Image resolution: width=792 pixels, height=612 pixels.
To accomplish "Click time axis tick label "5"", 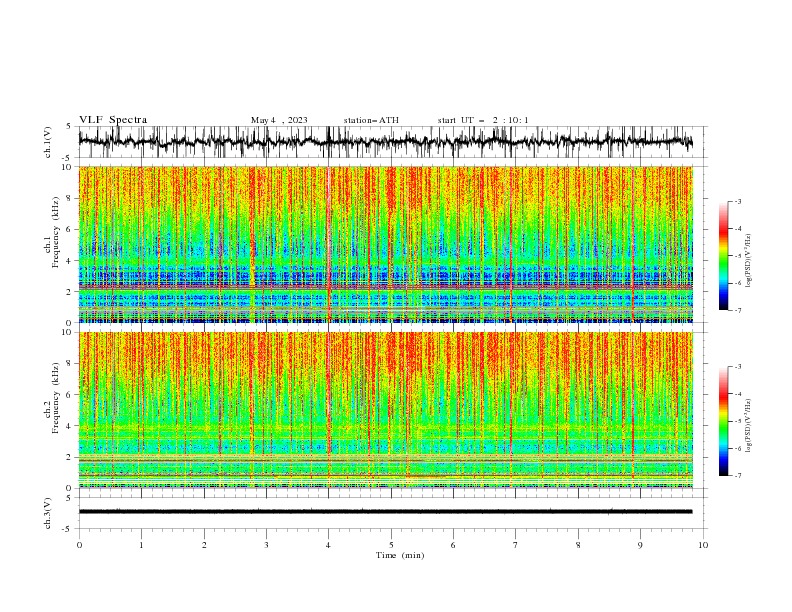I will 391,545.
